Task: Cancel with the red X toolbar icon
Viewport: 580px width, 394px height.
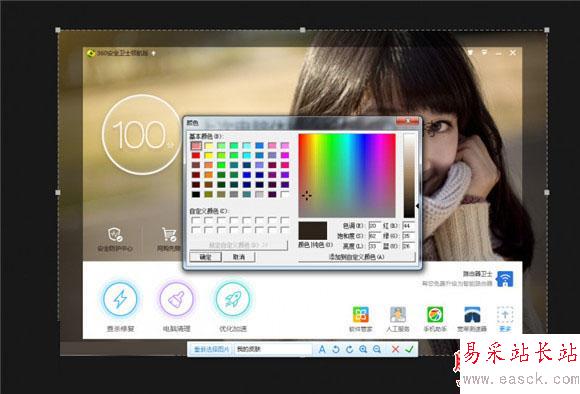Action: click(395, 349)
